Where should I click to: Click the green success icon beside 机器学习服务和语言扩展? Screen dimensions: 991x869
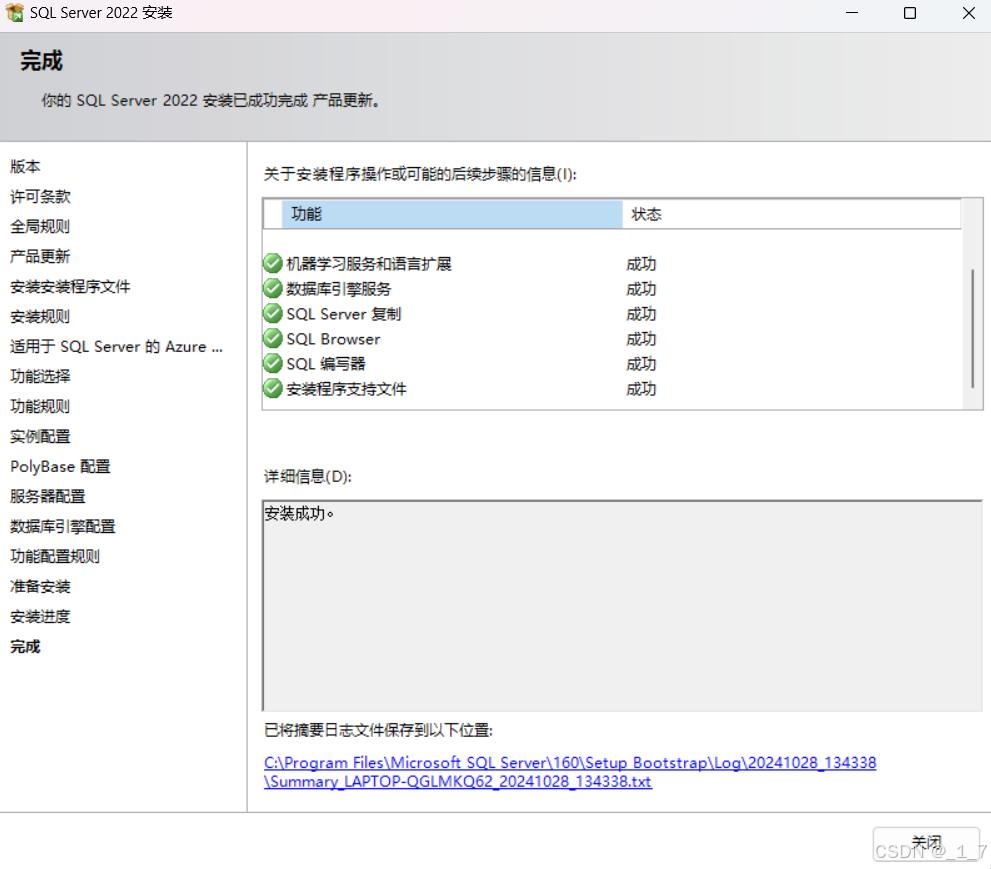click(x=272, y=263)
